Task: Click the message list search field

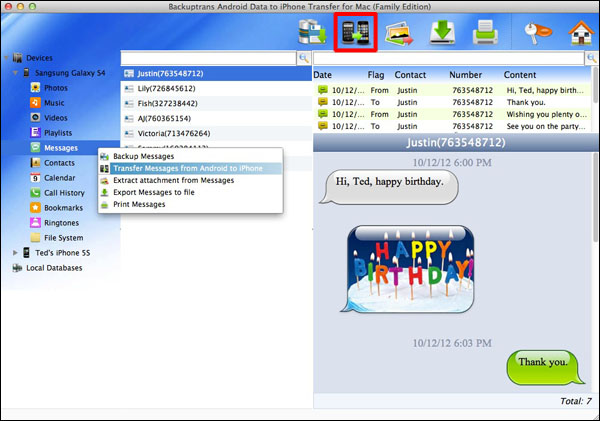Action: pos(448,58)
